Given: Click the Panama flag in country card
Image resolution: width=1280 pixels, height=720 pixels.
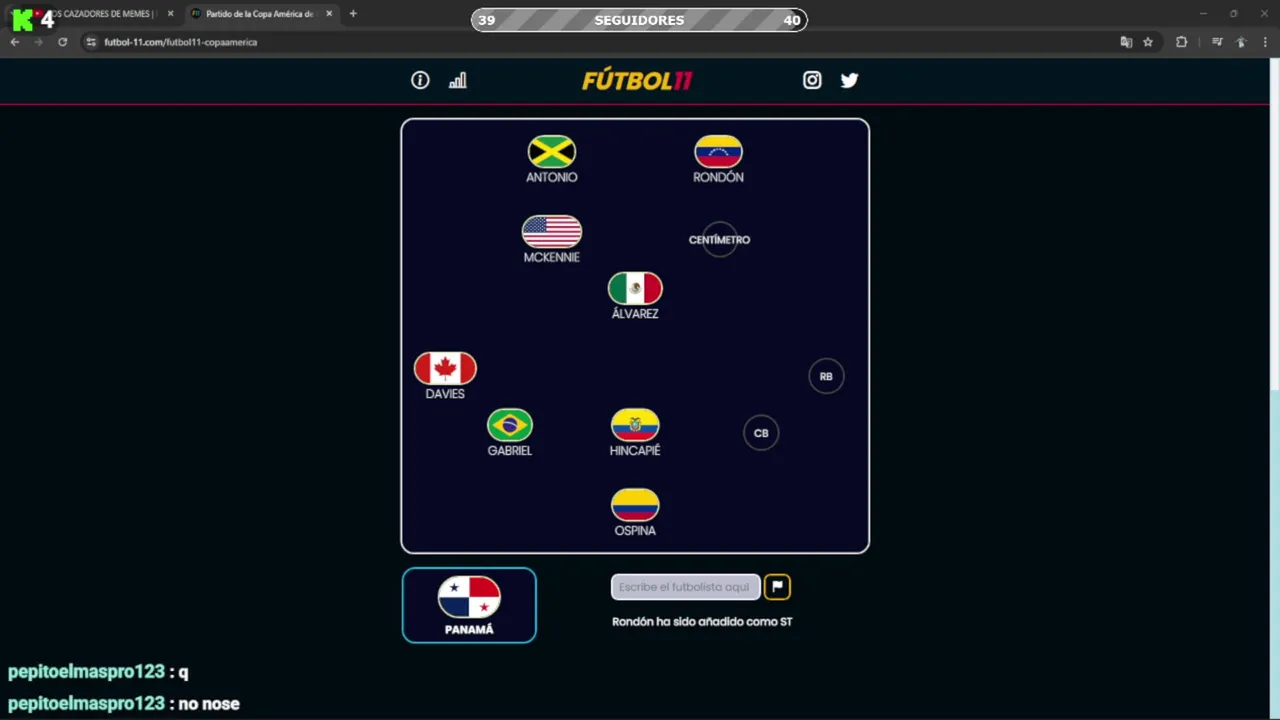Looking at the screenshot, I should tap(469, 597).
